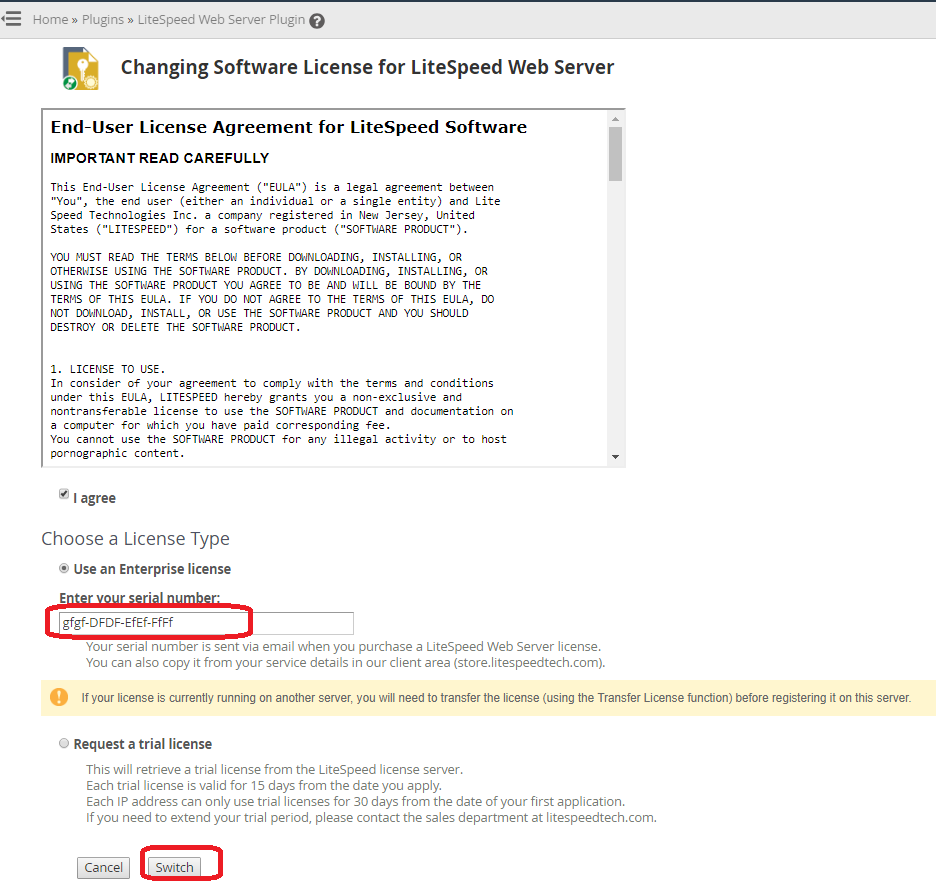The image size is (936, 888).
Task: Click the 'store.litespeedtech.com' client area line
Action: pos(346,662)
